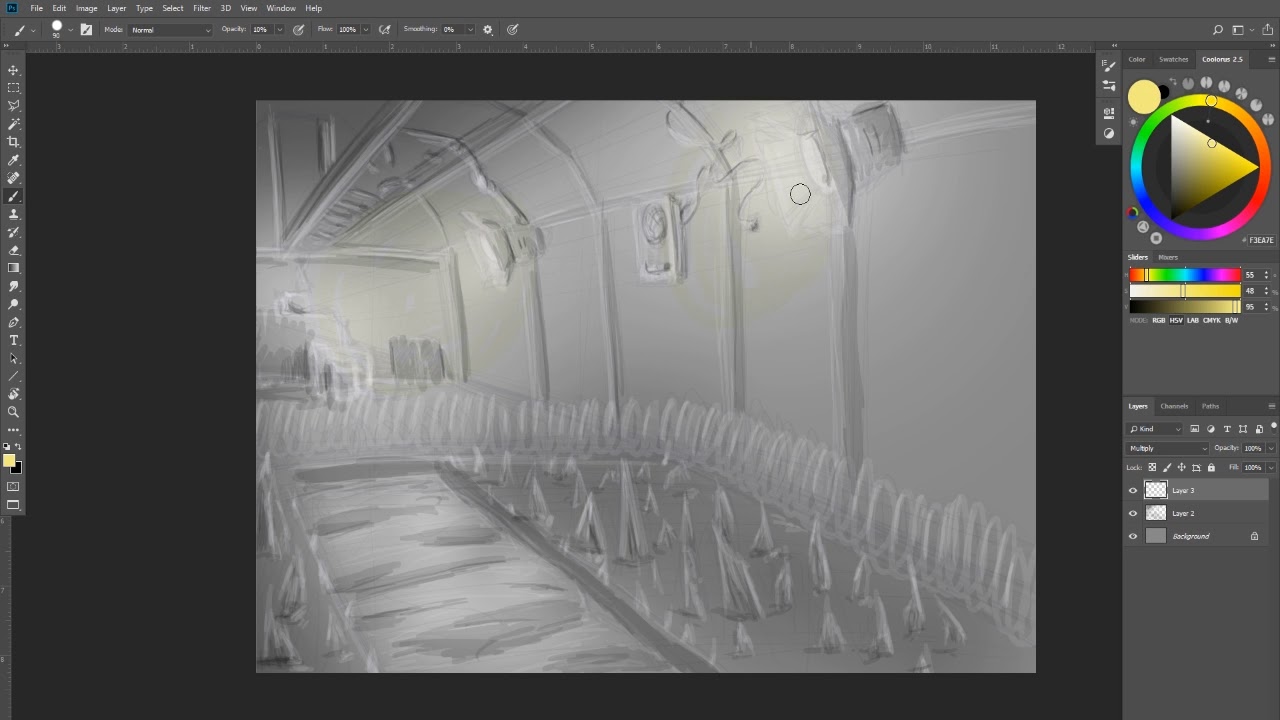This screenshot has height=720, width=1280.
Task: Toggle Quick Mask mode
Action: point(13,487)
